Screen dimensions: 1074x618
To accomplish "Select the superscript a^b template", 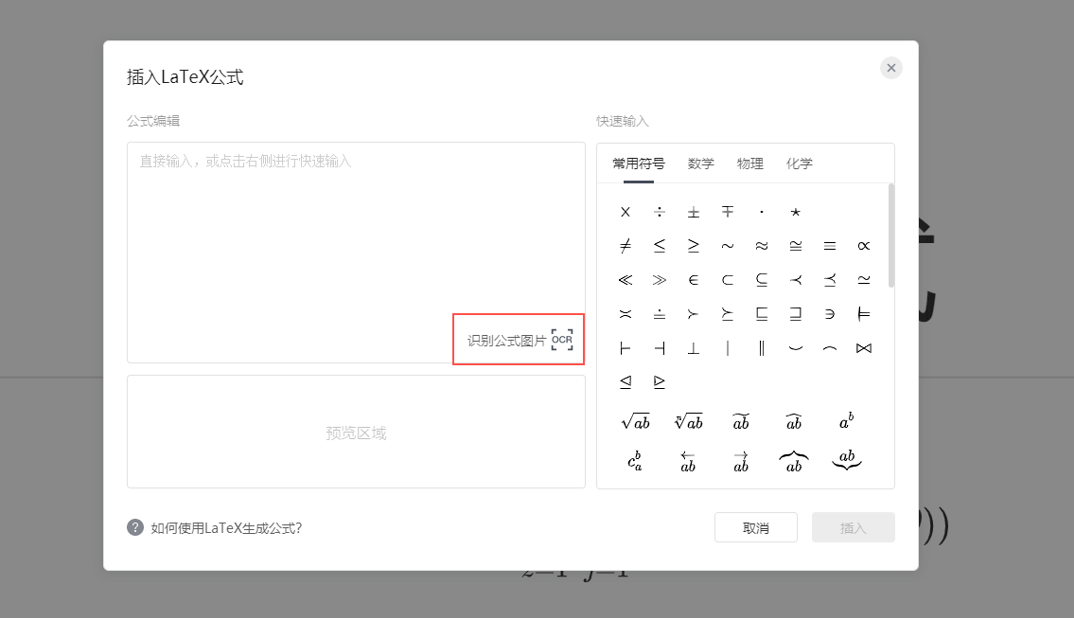I will coord(846,420).
